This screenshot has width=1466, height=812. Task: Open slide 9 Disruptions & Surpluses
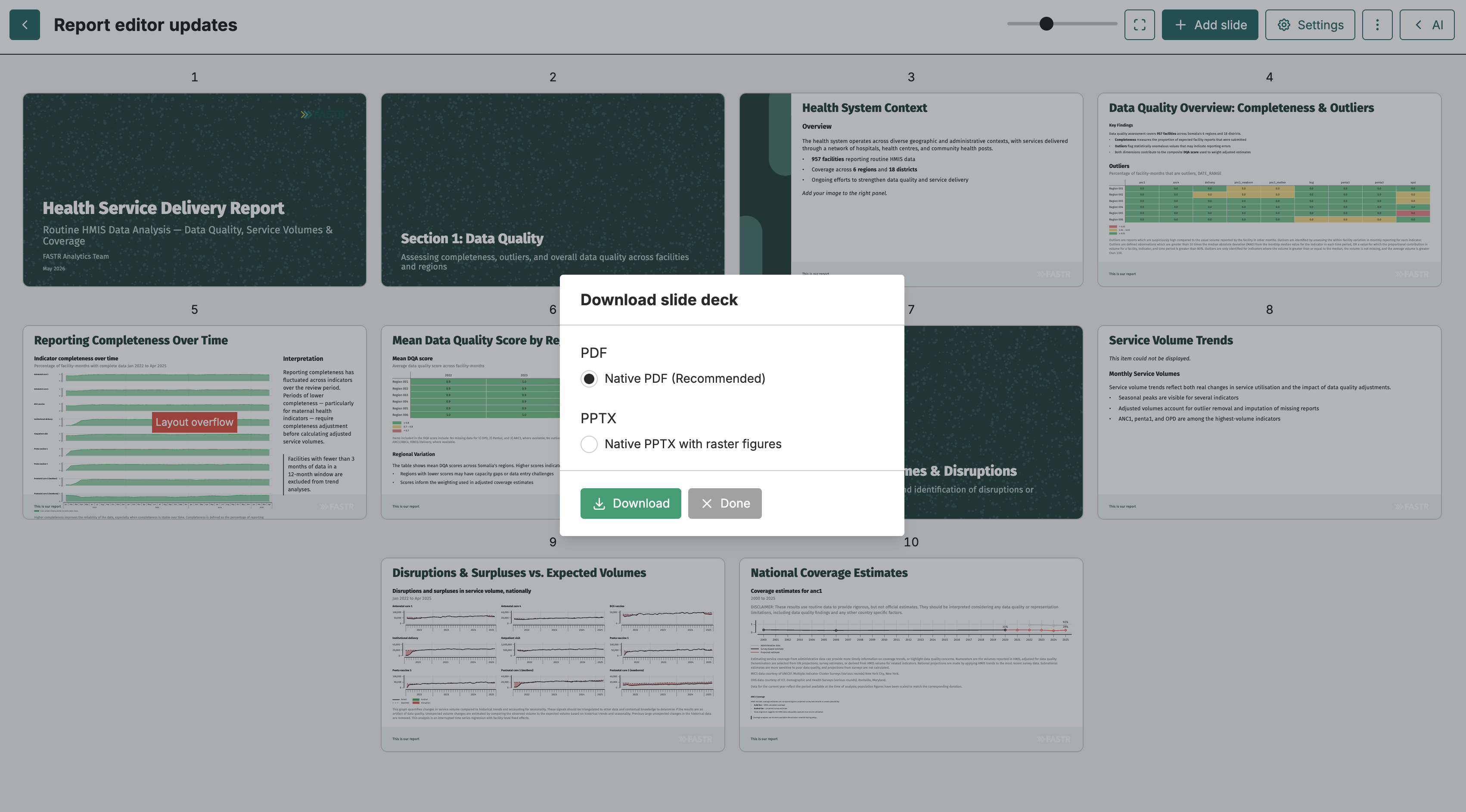tap(553, 654)
